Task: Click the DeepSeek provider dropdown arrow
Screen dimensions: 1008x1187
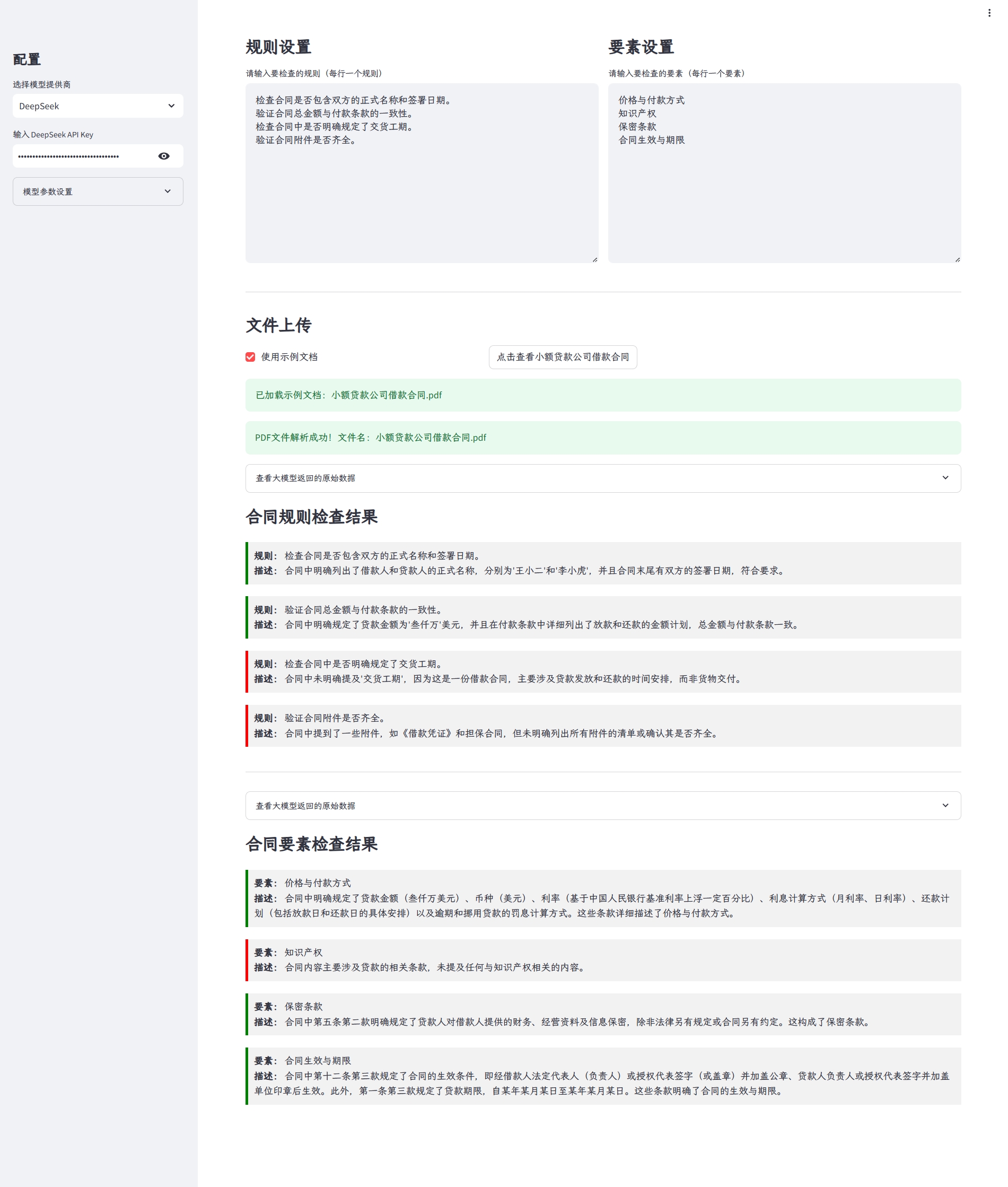Action: (x=172, y=106)
